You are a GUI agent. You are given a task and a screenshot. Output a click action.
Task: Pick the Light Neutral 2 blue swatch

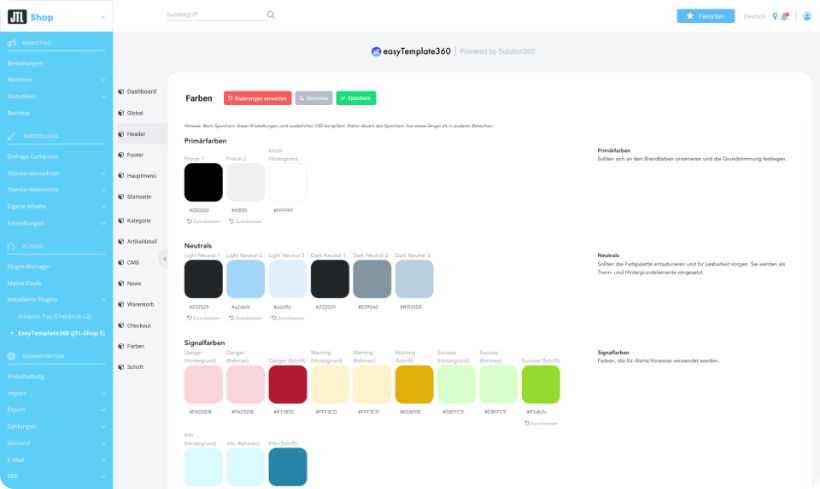[245, 279]
